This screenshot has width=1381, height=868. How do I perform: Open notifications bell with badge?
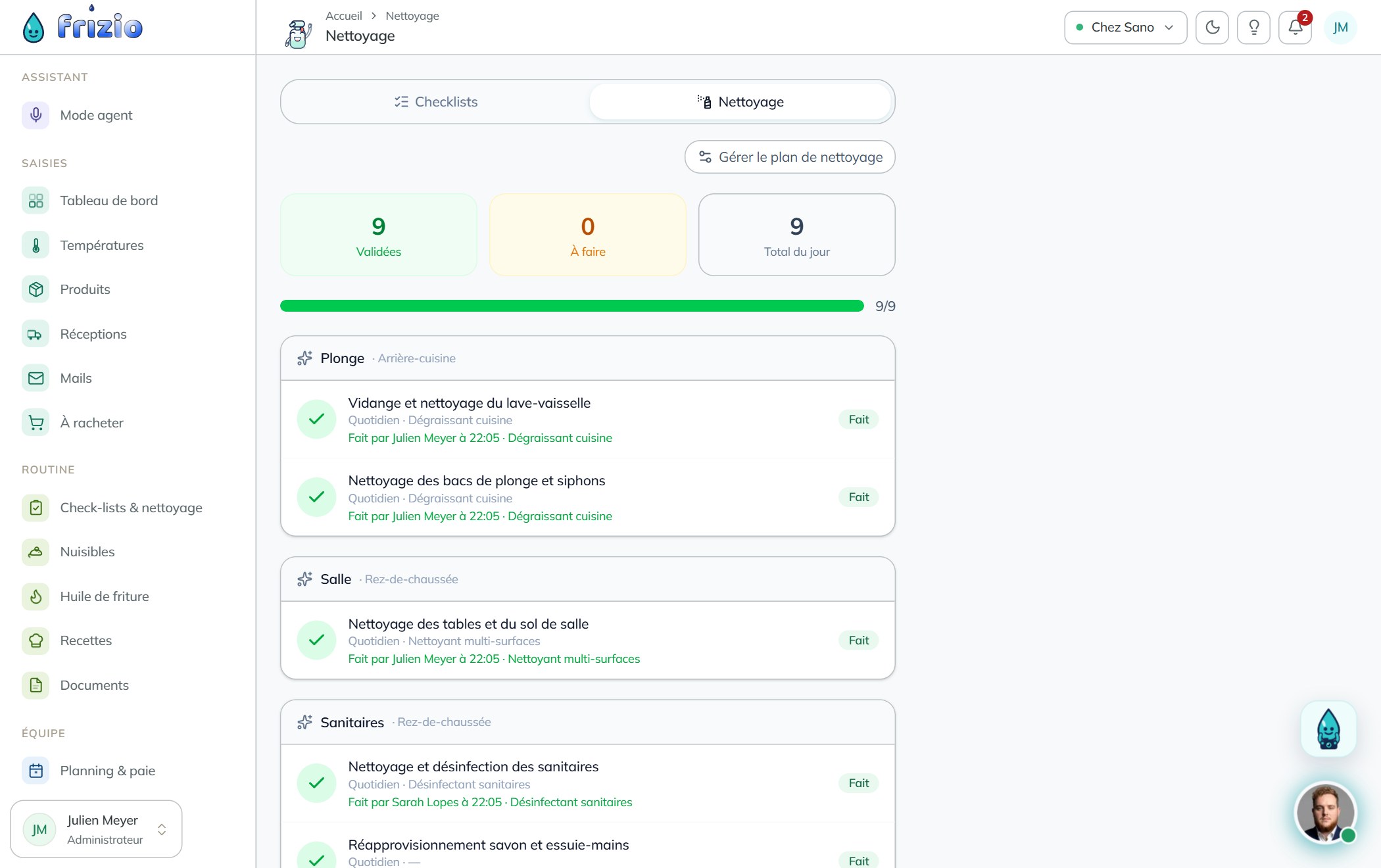click(x=1295, y=28)
